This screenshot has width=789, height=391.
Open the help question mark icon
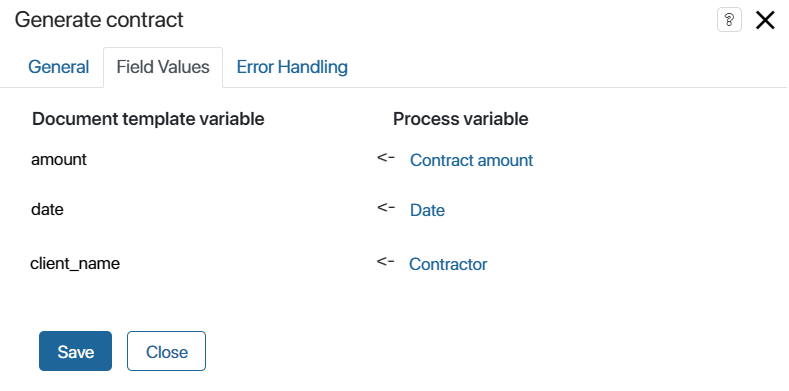coord(729,21)
